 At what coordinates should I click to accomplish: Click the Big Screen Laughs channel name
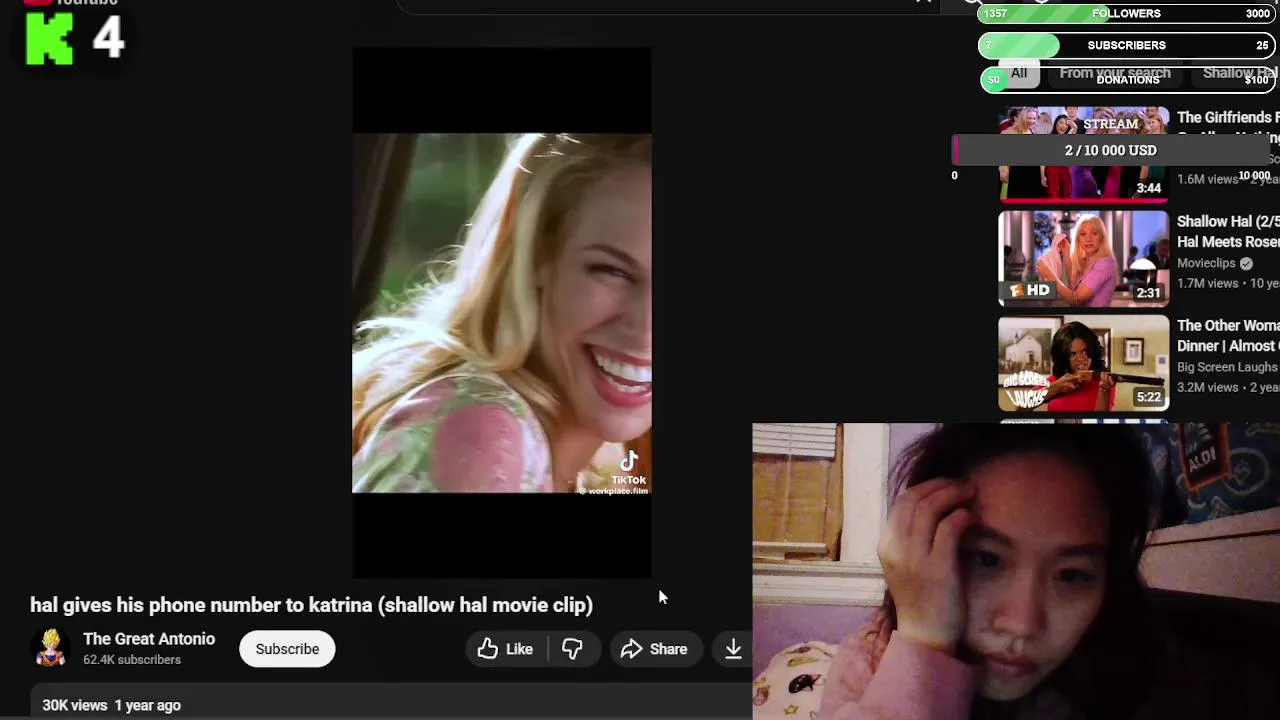point(1228,367)
